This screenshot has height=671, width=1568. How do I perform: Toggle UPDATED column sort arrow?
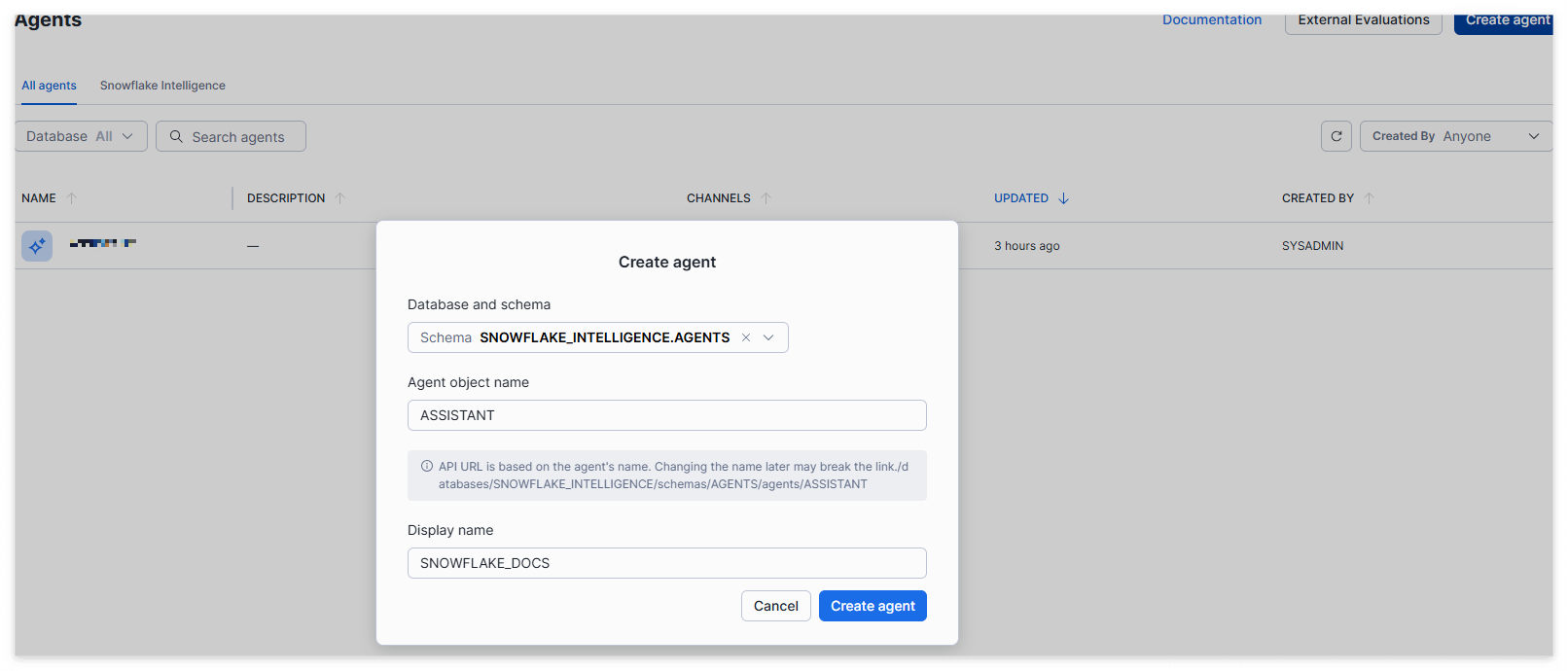[x=1063, y=198]
